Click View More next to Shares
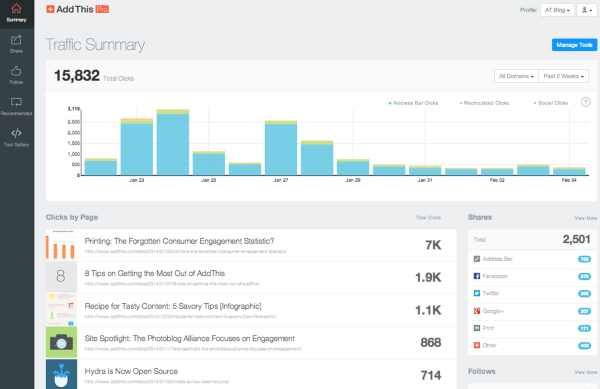The image size is (600, 389). [x=585, y=218]
